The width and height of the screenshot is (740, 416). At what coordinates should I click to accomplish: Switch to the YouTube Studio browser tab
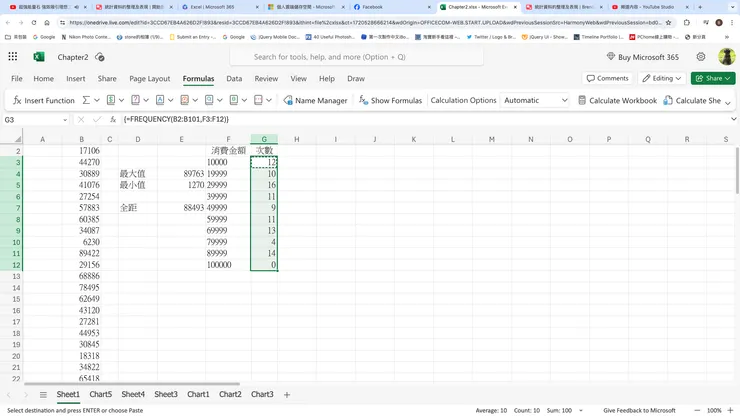point(650,7)
